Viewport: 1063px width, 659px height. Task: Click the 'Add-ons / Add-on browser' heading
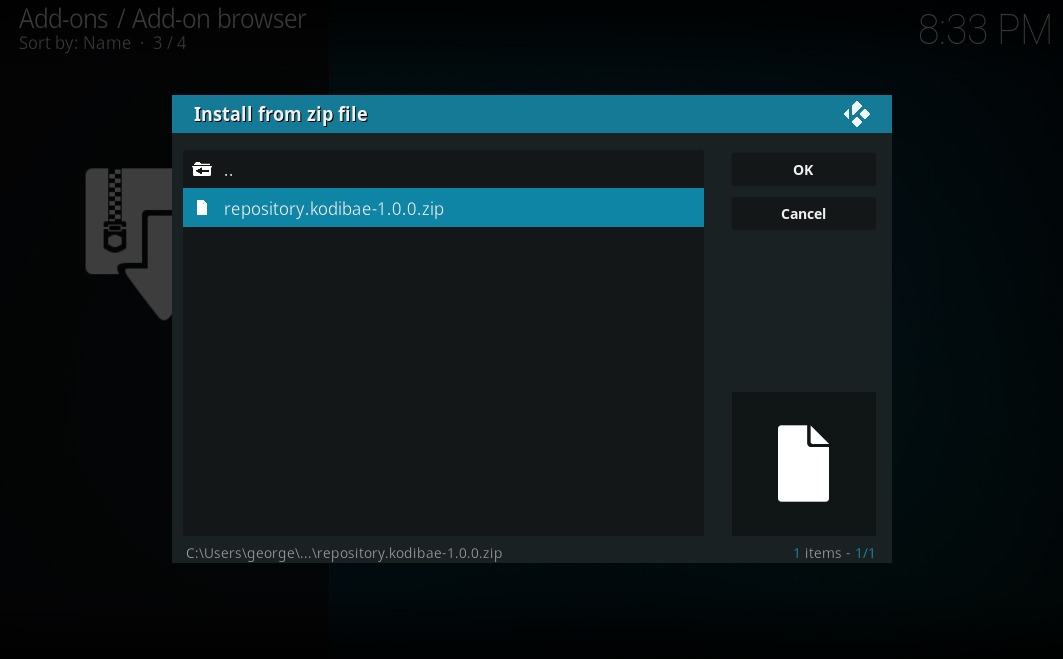coord(163,18)
